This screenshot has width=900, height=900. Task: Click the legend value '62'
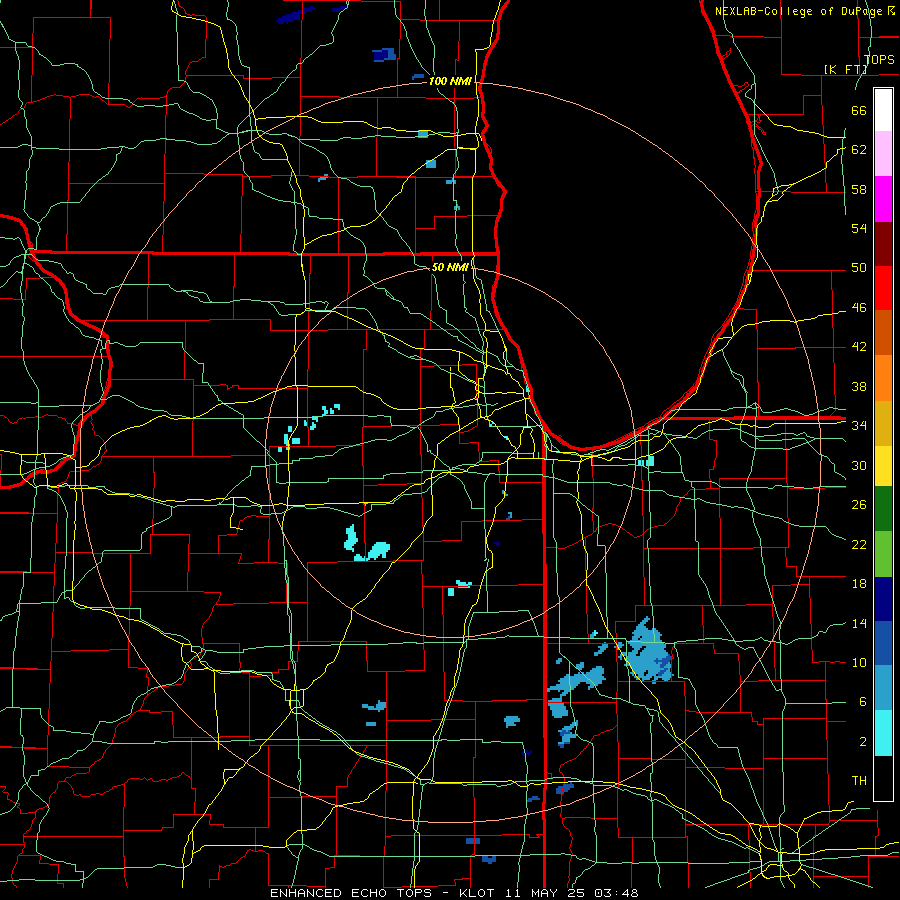click(x=859, y=150)
